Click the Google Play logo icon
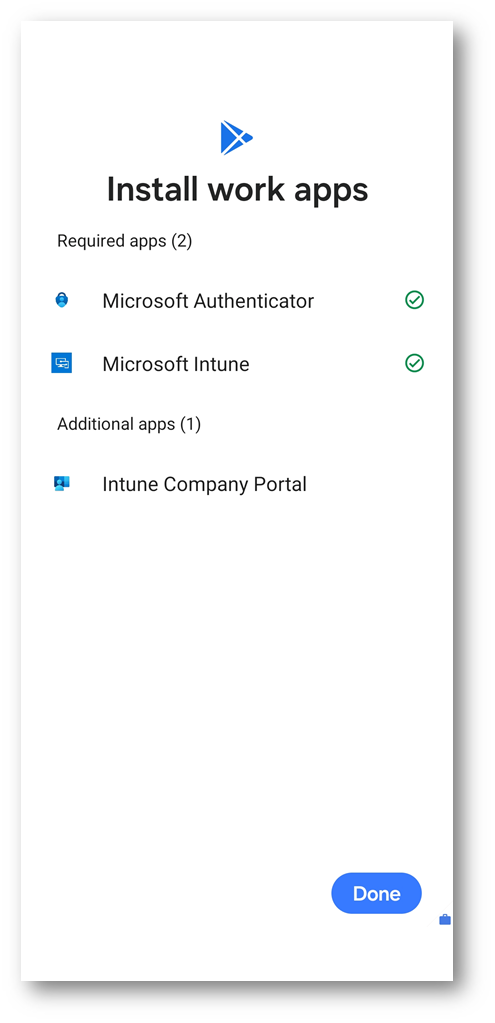 tap(237, 138)
